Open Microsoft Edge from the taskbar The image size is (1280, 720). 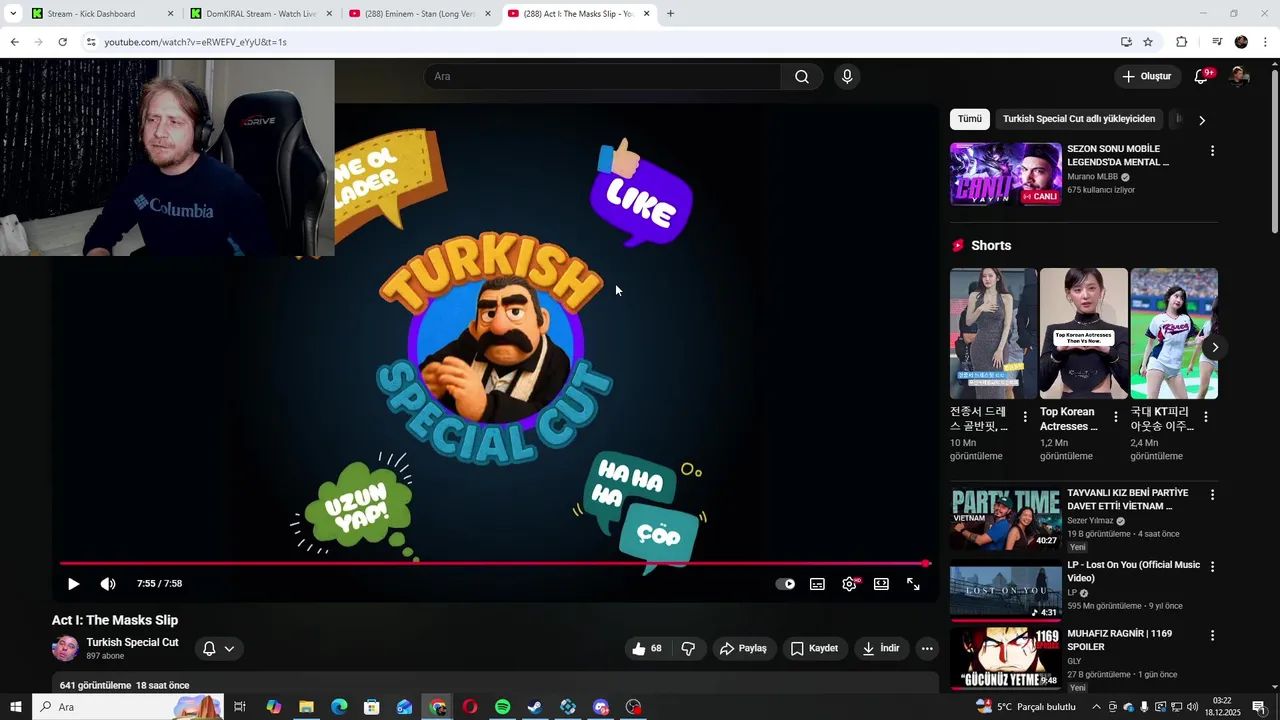339,707
